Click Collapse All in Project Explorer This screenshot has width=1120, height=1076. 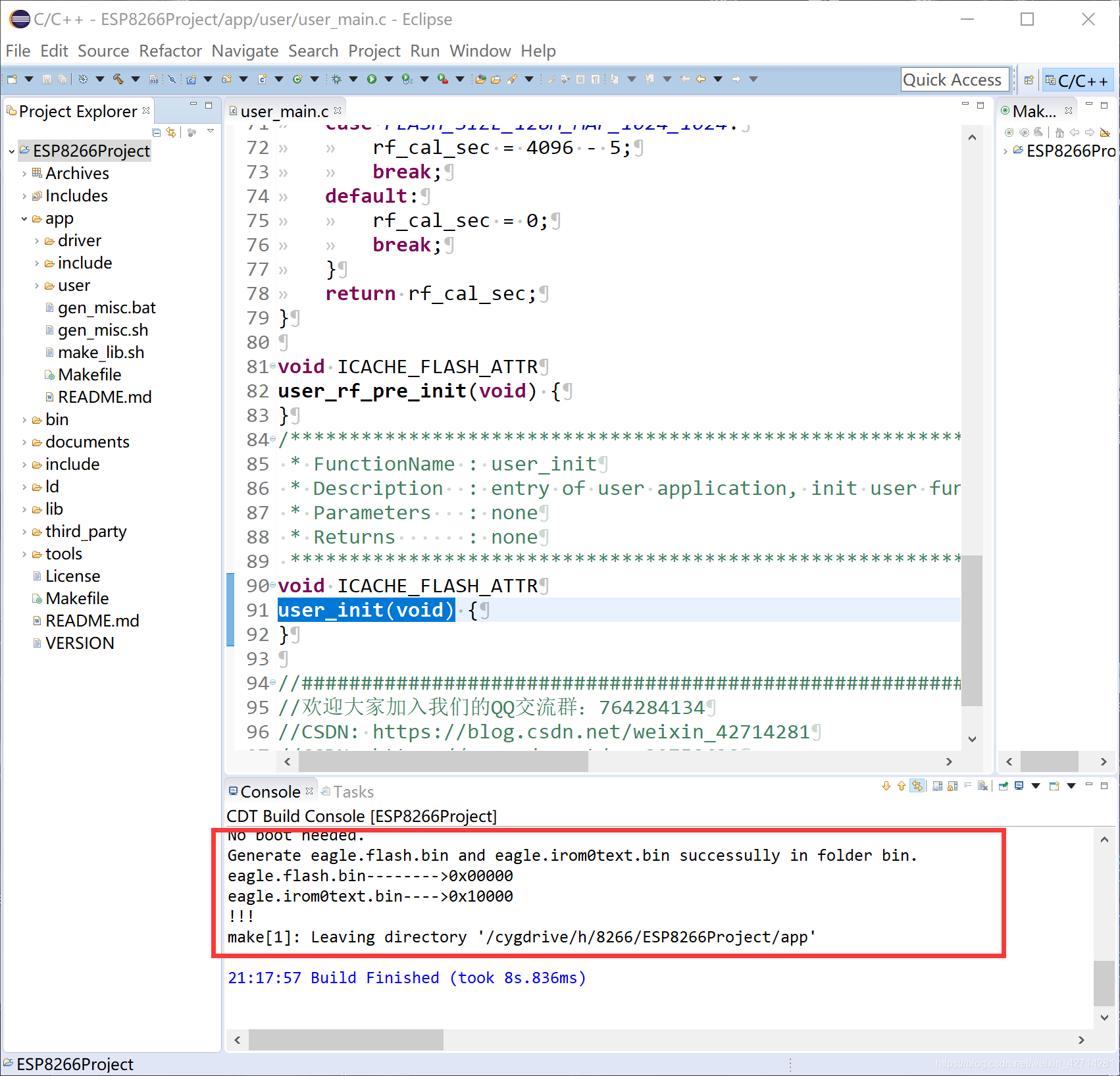(x=157, y=133)
